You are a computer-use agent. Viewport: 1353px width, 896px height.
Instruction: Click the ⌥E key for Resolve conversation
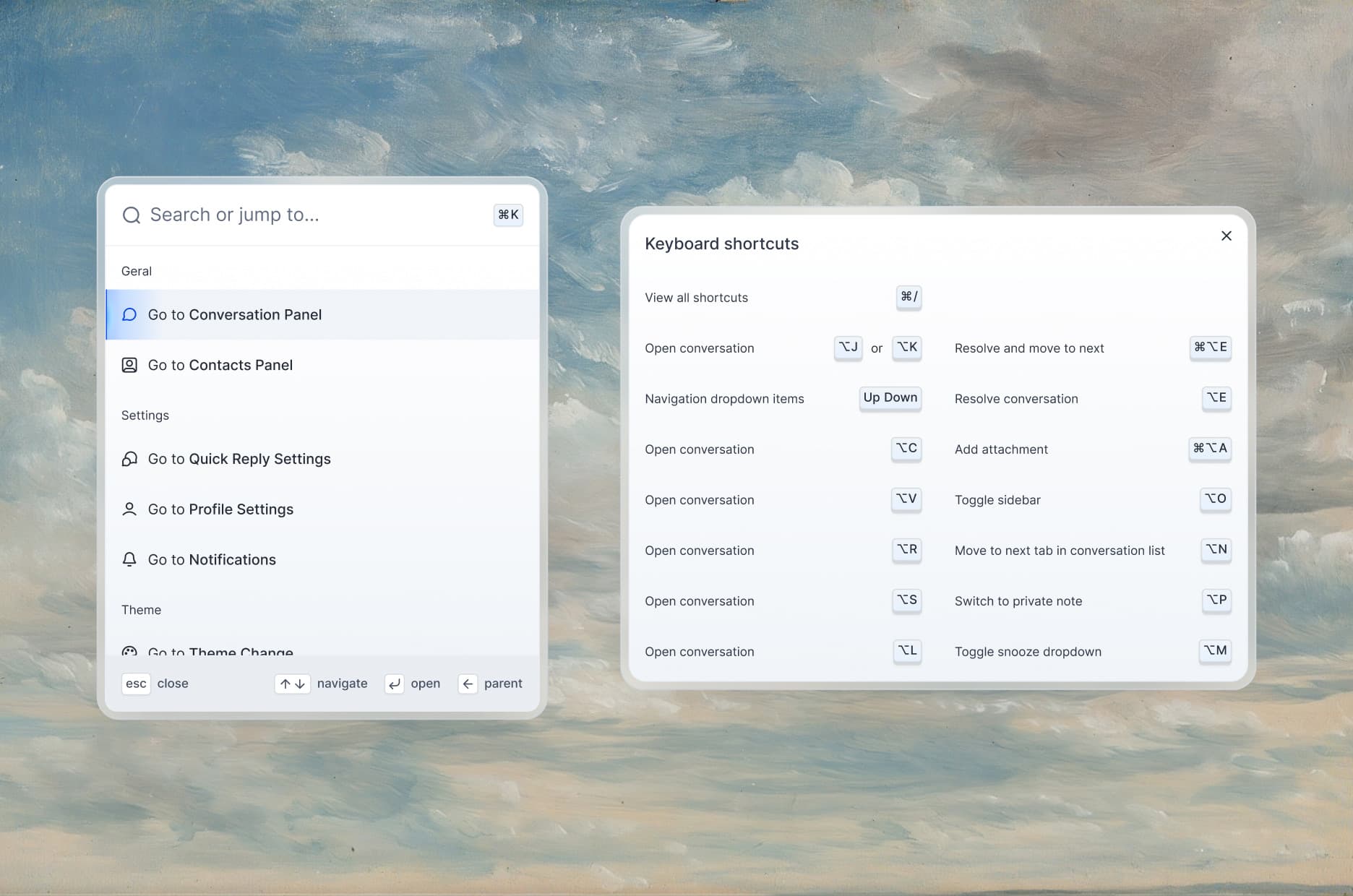1216,398
